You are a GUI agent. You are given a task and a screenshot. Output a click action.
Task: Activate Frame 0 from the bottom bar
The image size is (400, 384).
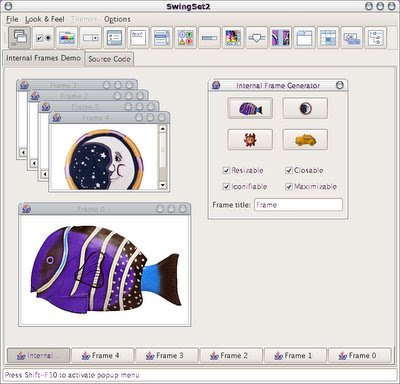pos(360,356)
